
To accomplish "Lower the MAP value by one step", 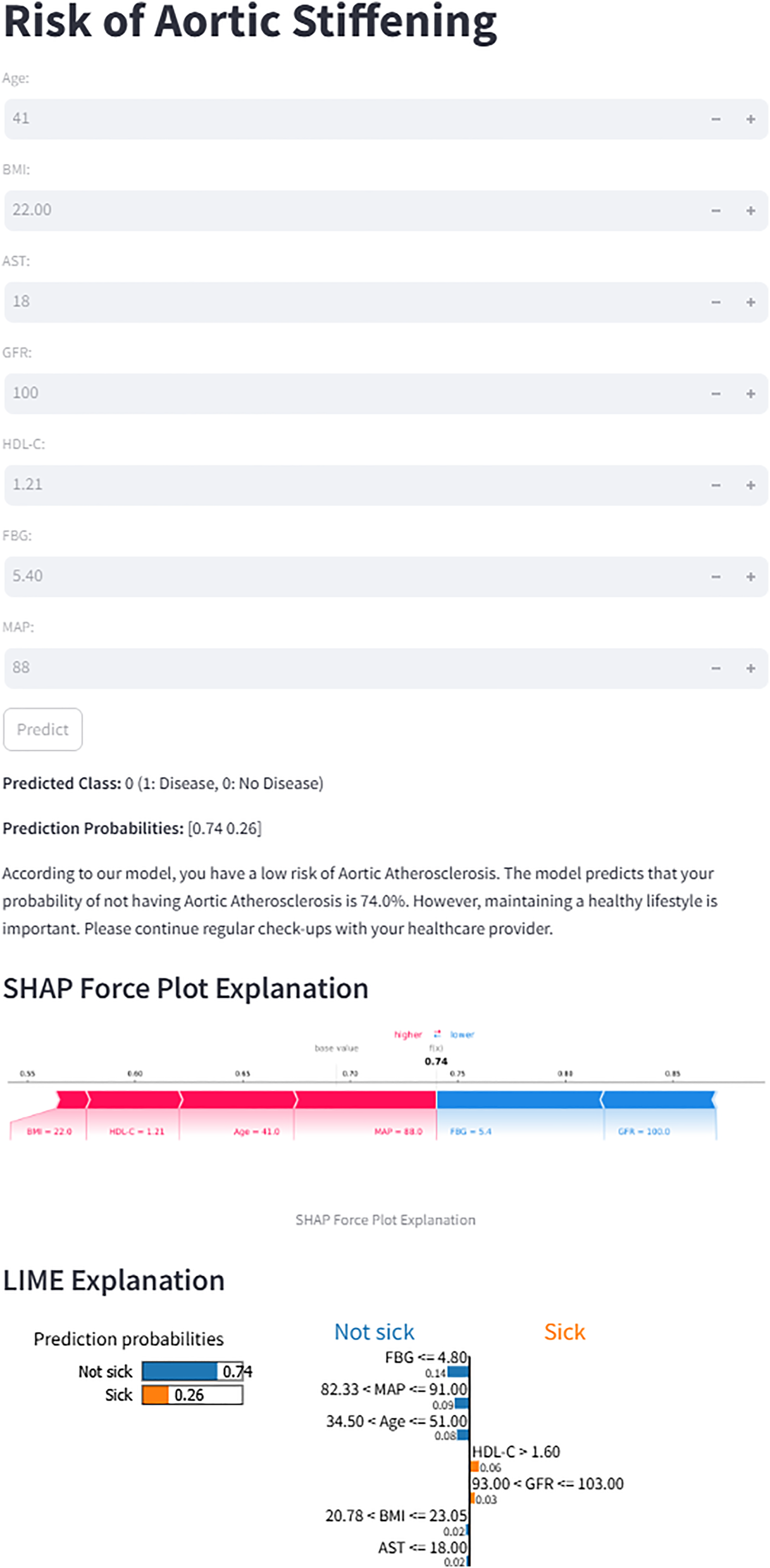I will [x=716, y=668].
